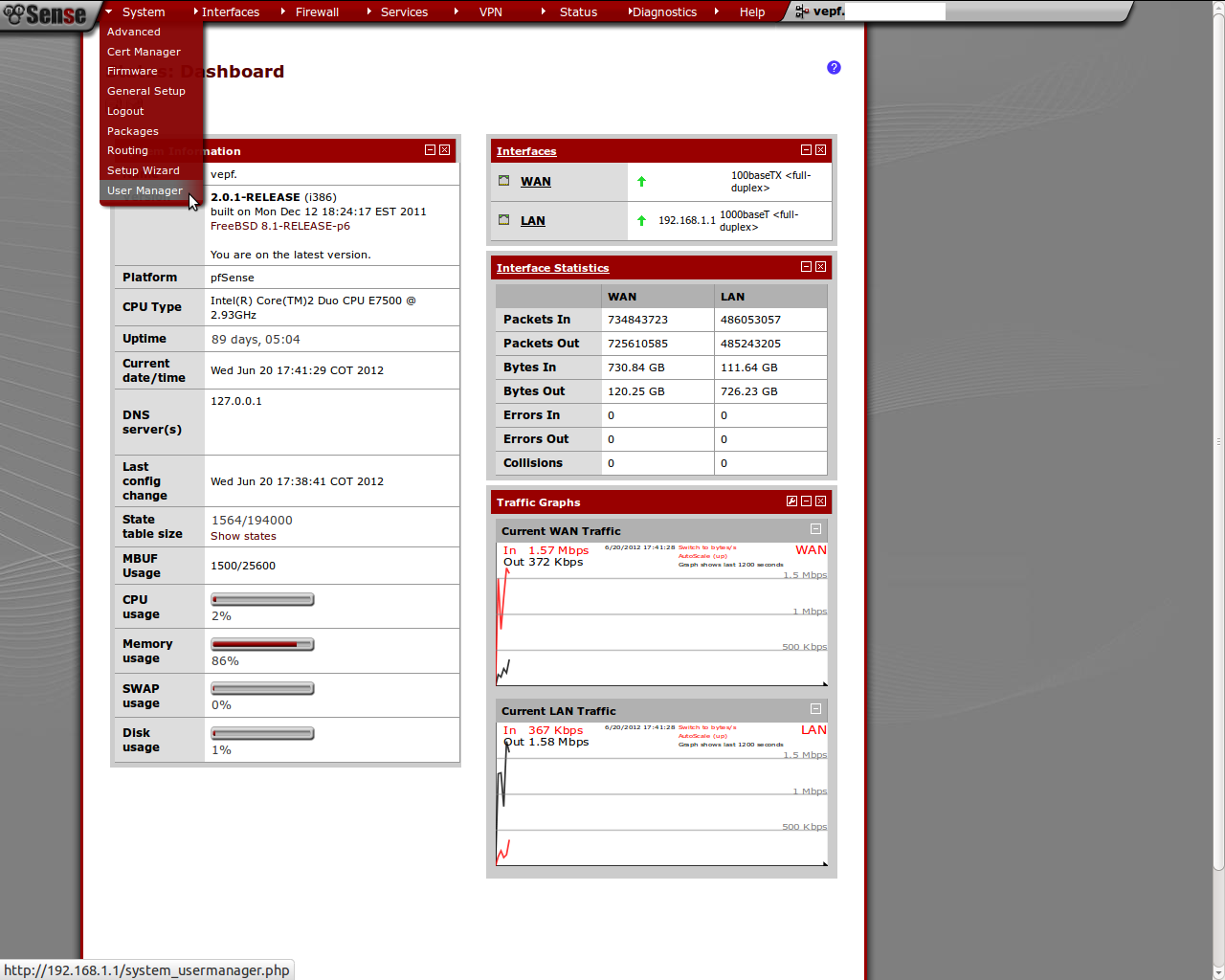The image size is (1225, 980).
Task: Collapse the Current WAN Traffic graph
Action: [x=816, y=529]
